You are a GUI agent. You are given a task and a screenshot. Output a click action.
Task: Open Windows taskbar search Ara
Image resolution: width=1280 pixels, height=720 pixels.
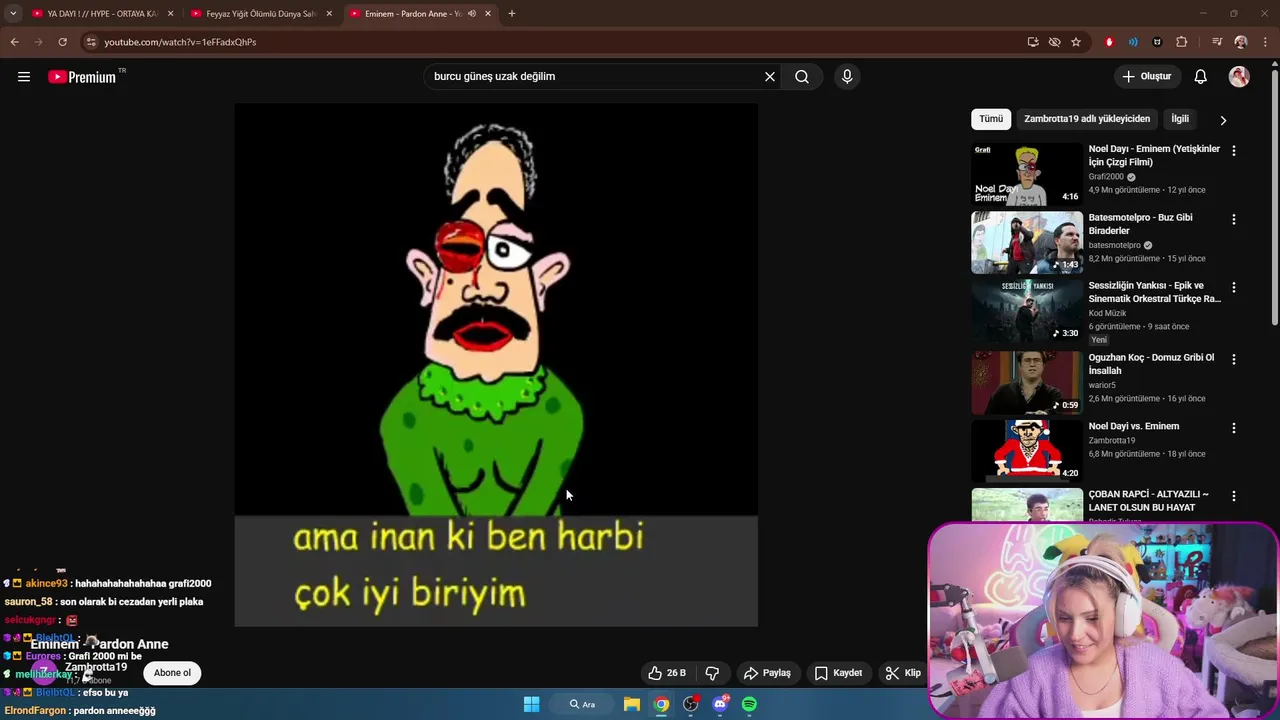pyautogui.click(x=582, y=704)
